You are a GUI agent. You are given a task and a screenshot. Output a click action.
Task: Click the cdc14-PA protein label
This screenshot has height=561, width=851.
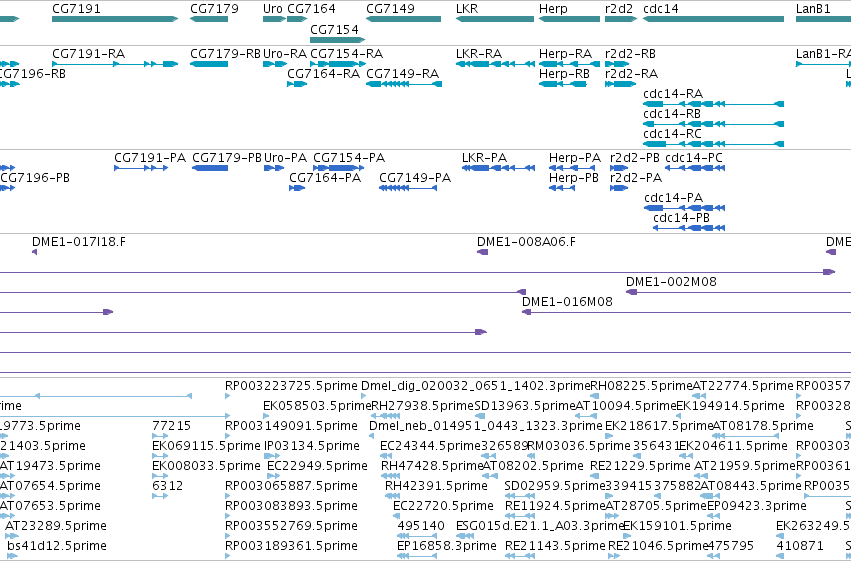click(674, 198)
